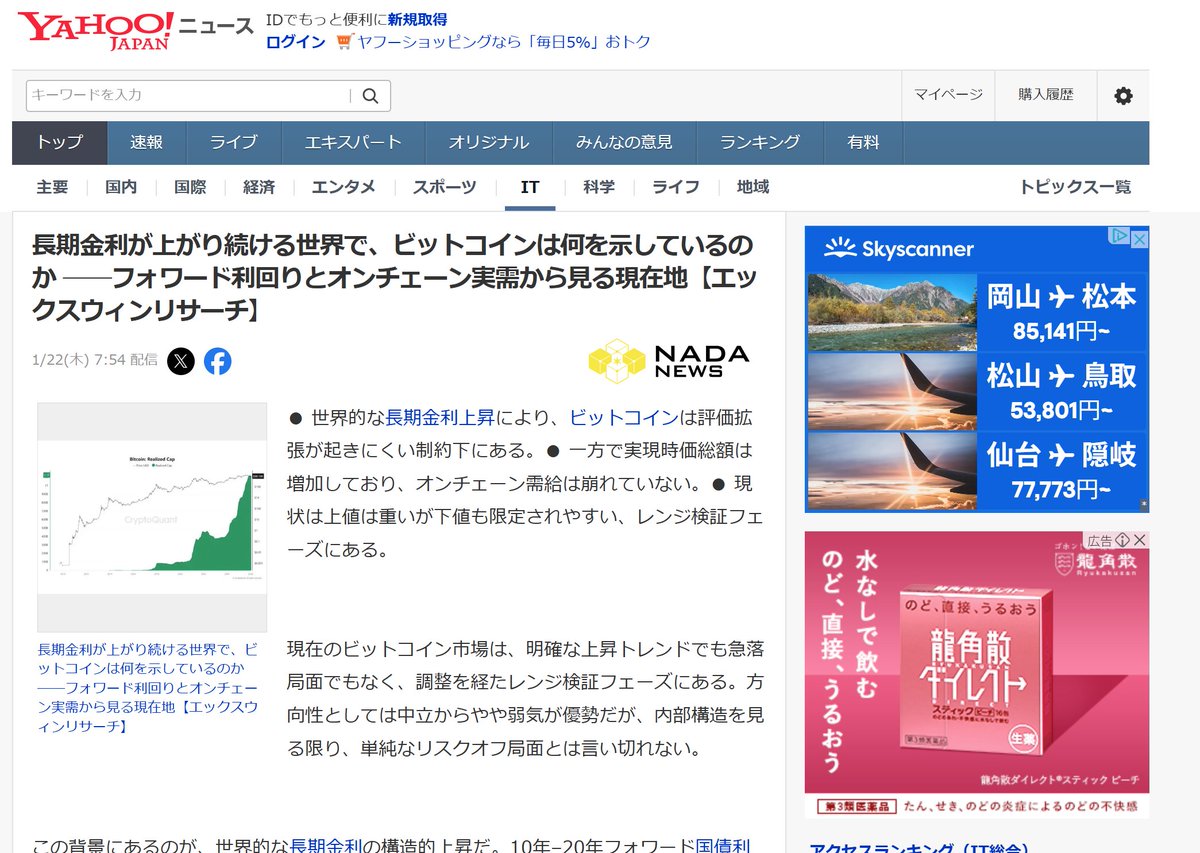Select the 経済 category

coord(258,186)
